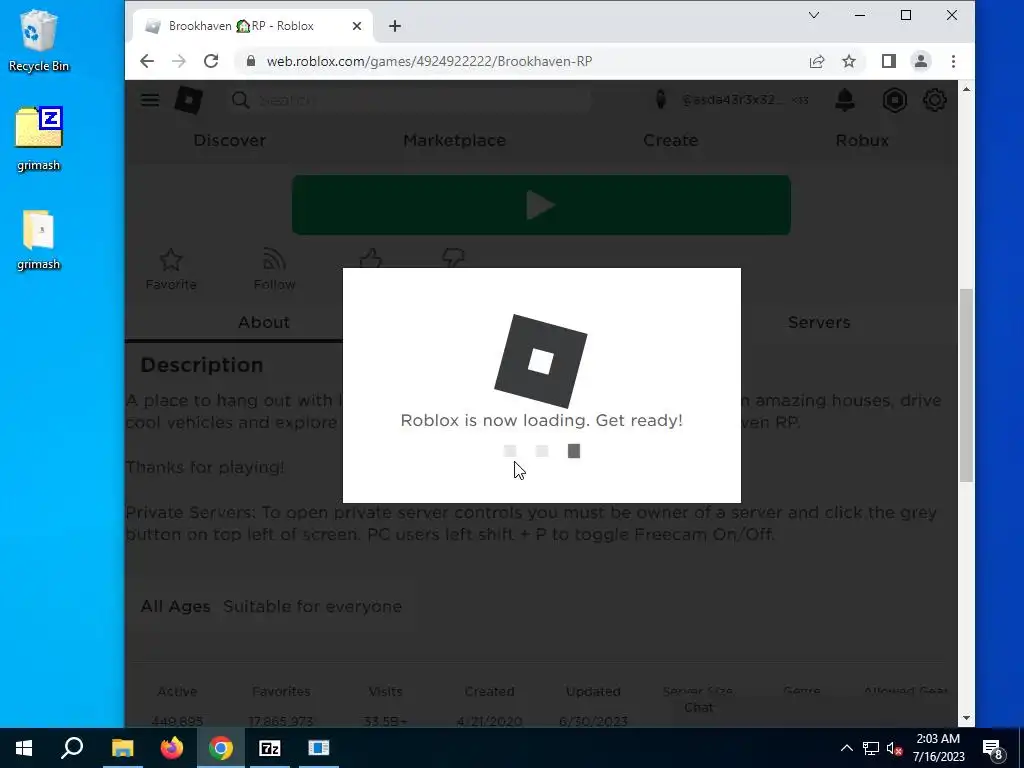This screenshot has height=768, width=1024.
Task: Toggle the Chrome side panel icon
Action: tap(888, 61)
